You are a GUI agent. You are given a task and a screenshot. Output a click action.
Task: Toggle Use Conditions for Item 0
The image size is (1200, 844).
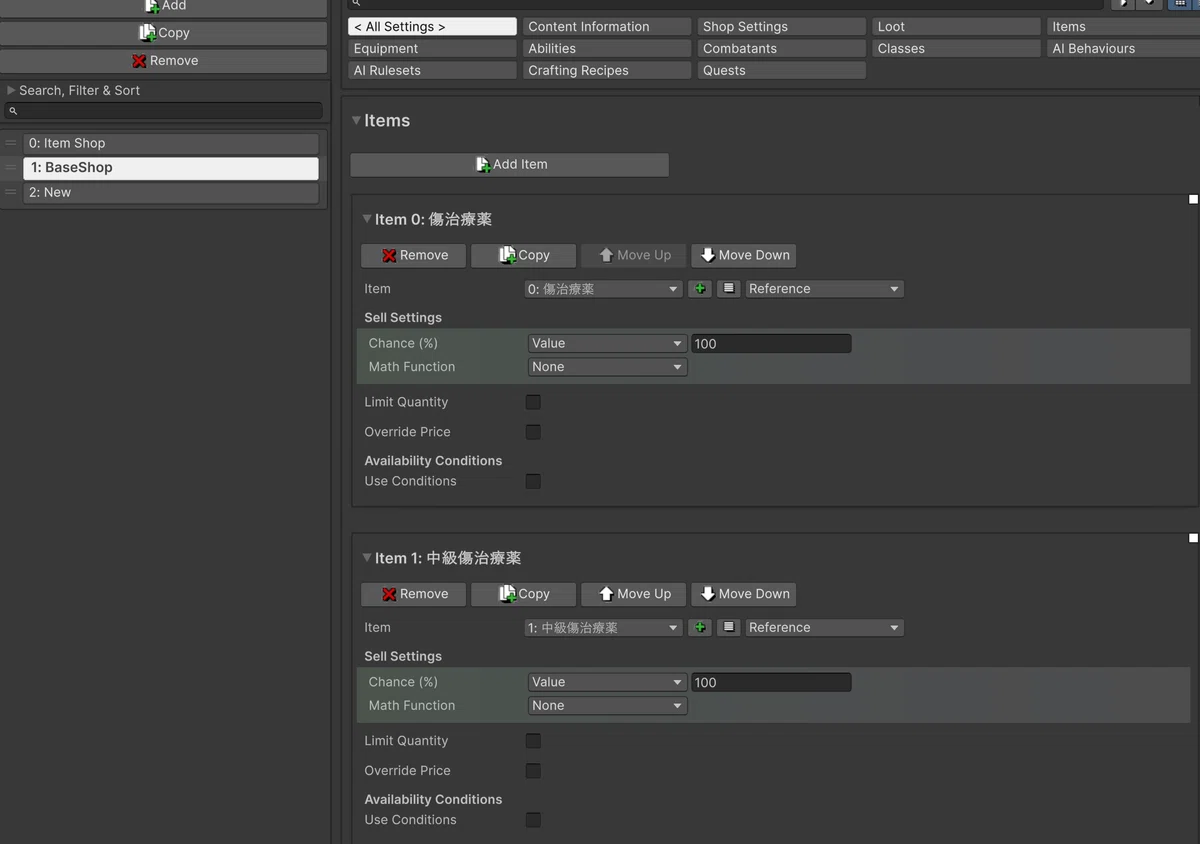pos(533,481)
